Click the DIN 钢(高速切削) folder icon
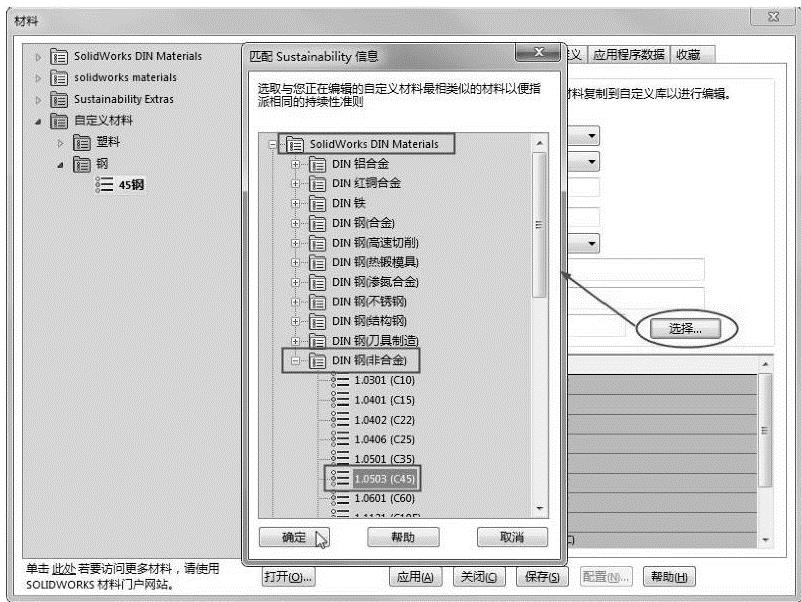This screenshot has height=602, width=801. pos(317,243)
